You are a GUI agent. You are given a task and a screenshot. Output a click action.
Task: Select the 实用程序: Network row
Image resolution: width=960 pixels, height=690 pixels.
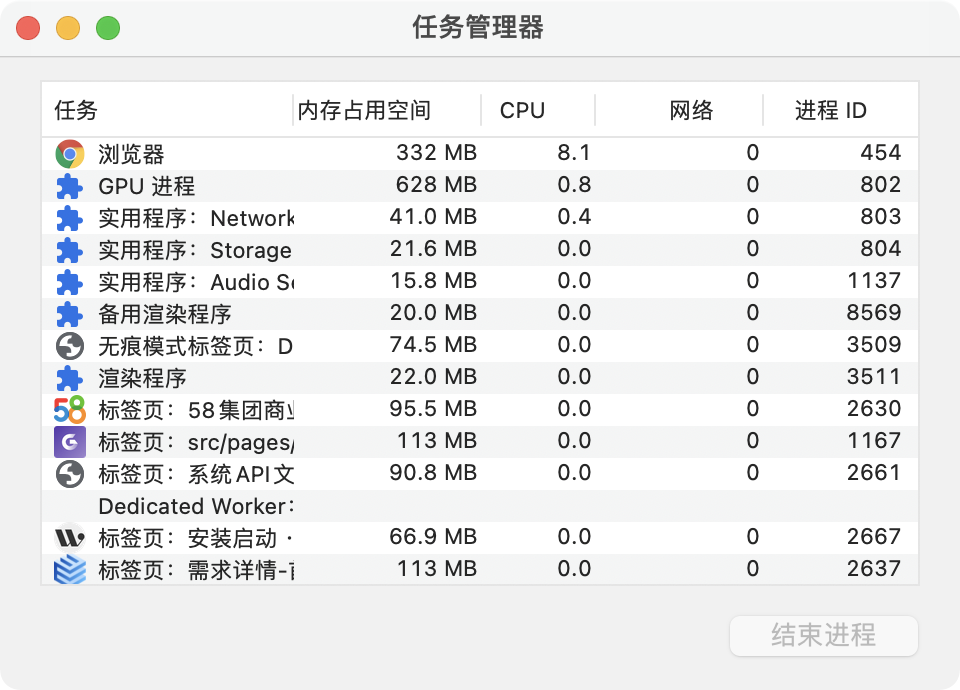479,218
